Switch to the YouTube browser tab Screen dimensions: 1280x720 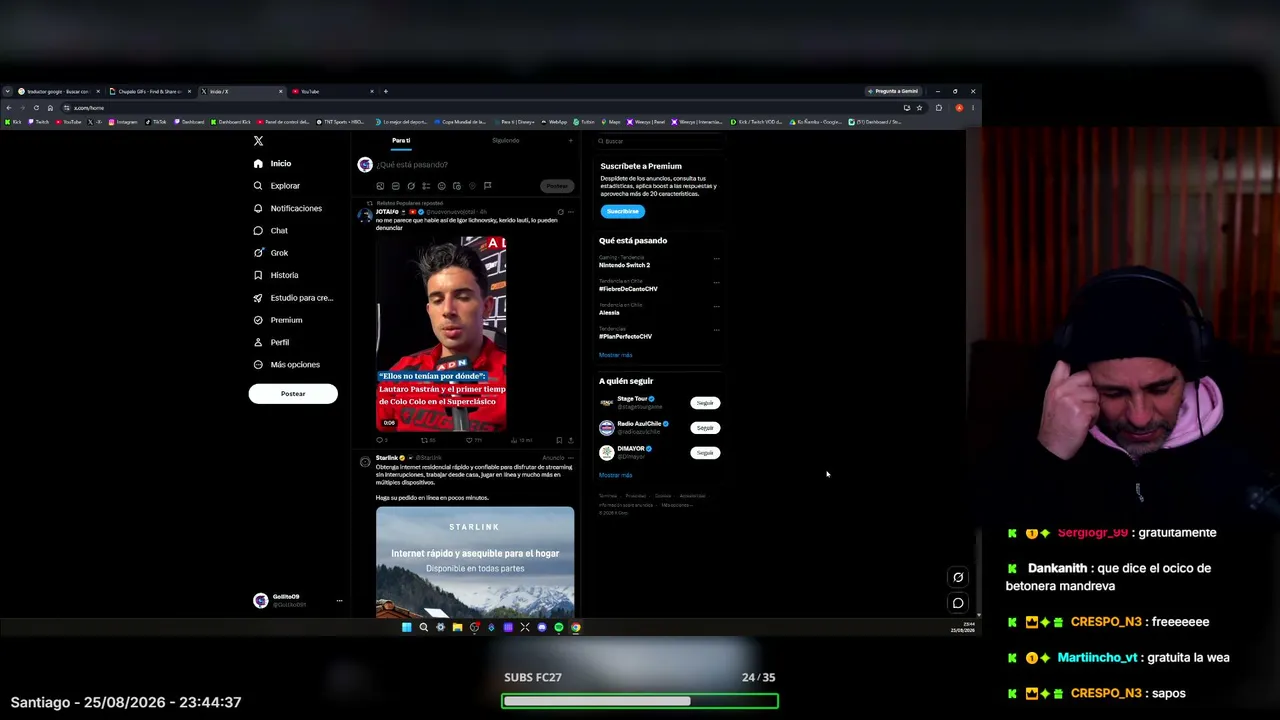(x=333, y=92)
